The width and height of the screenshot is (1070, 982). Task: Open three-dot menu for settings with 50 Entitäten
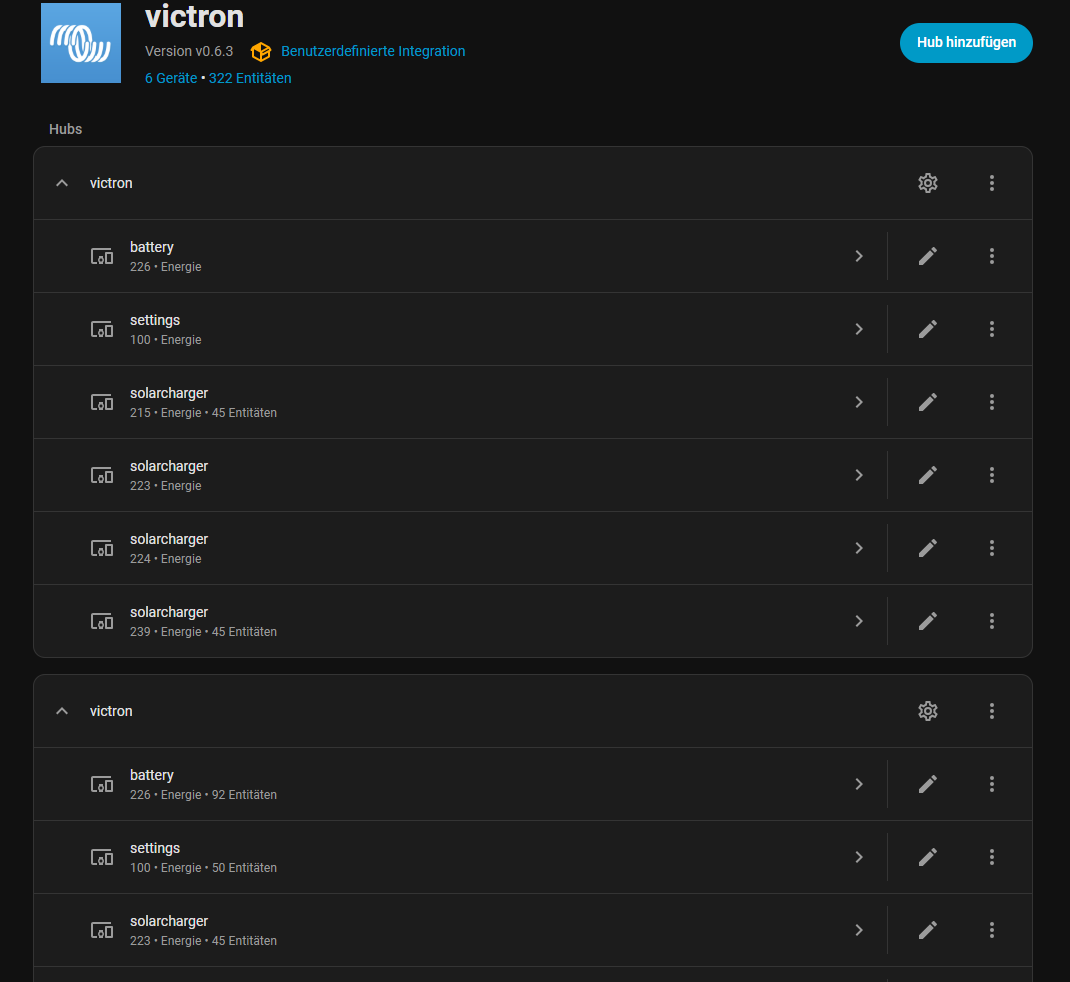coord(991,857)
